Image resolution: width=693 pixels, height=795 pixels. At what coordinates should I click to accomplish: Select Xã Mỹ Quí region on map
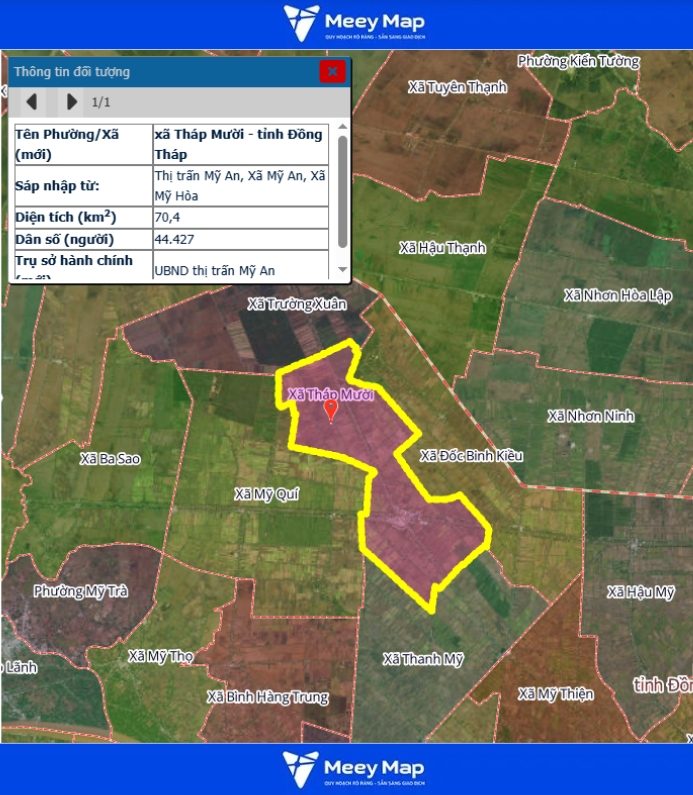(266, 494)
